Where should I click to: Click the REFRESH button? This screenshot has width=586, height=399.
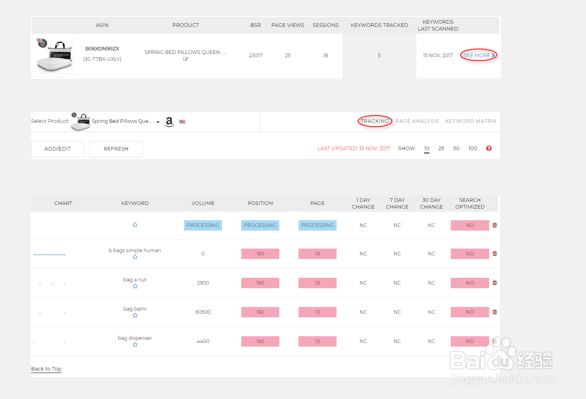coord(116,149)
